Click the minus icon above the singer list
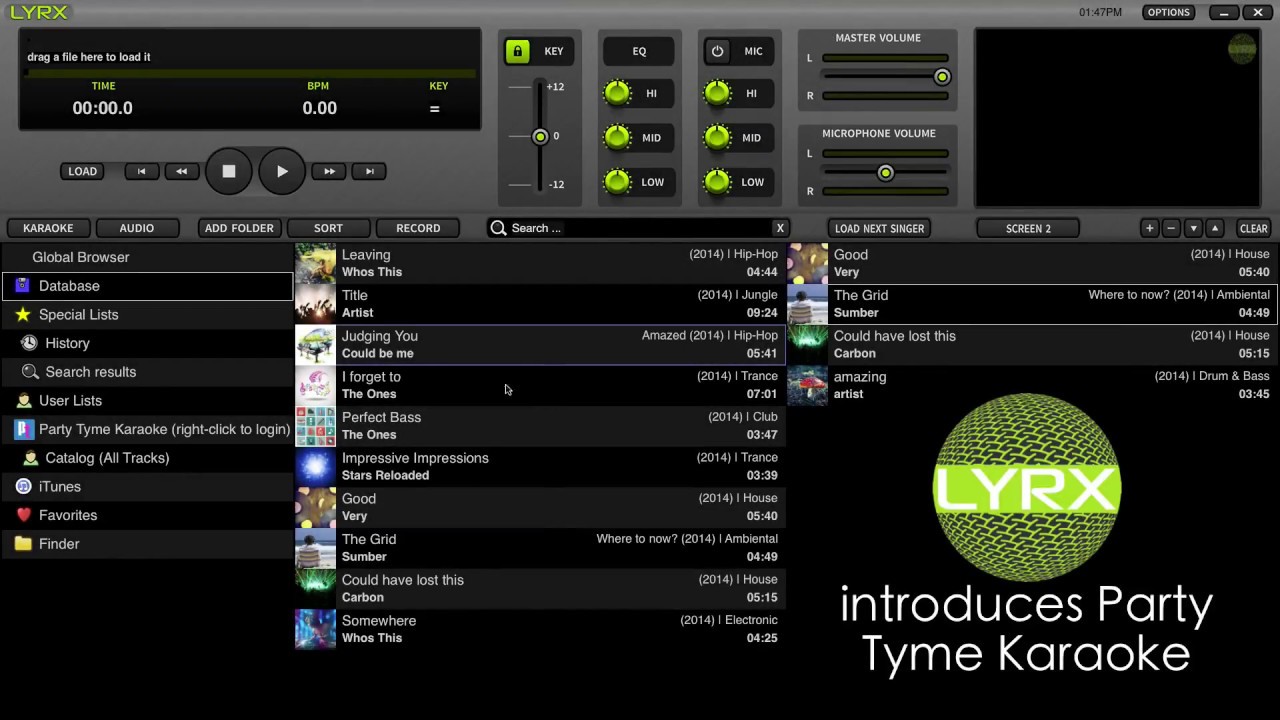The height and width of the screenshot is (720, 1280). tap(1171, 228)
